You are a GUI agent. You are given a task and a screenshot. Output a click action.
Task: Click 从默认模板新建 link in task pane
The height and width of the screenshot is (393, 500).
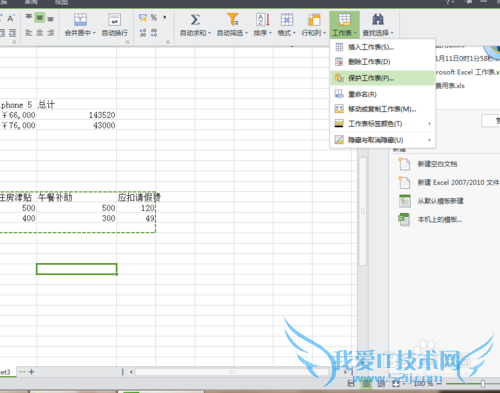[441, 201]
